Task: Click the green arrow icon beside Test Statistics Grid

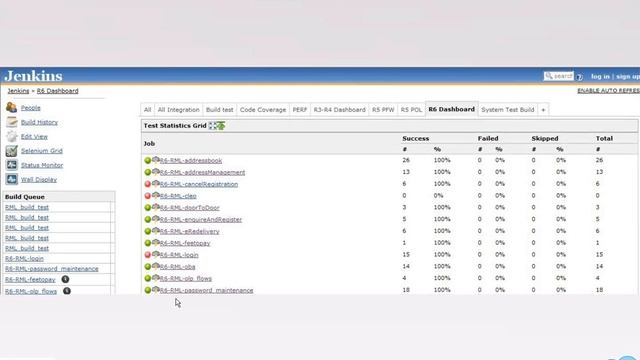Action: pos(221,126)
